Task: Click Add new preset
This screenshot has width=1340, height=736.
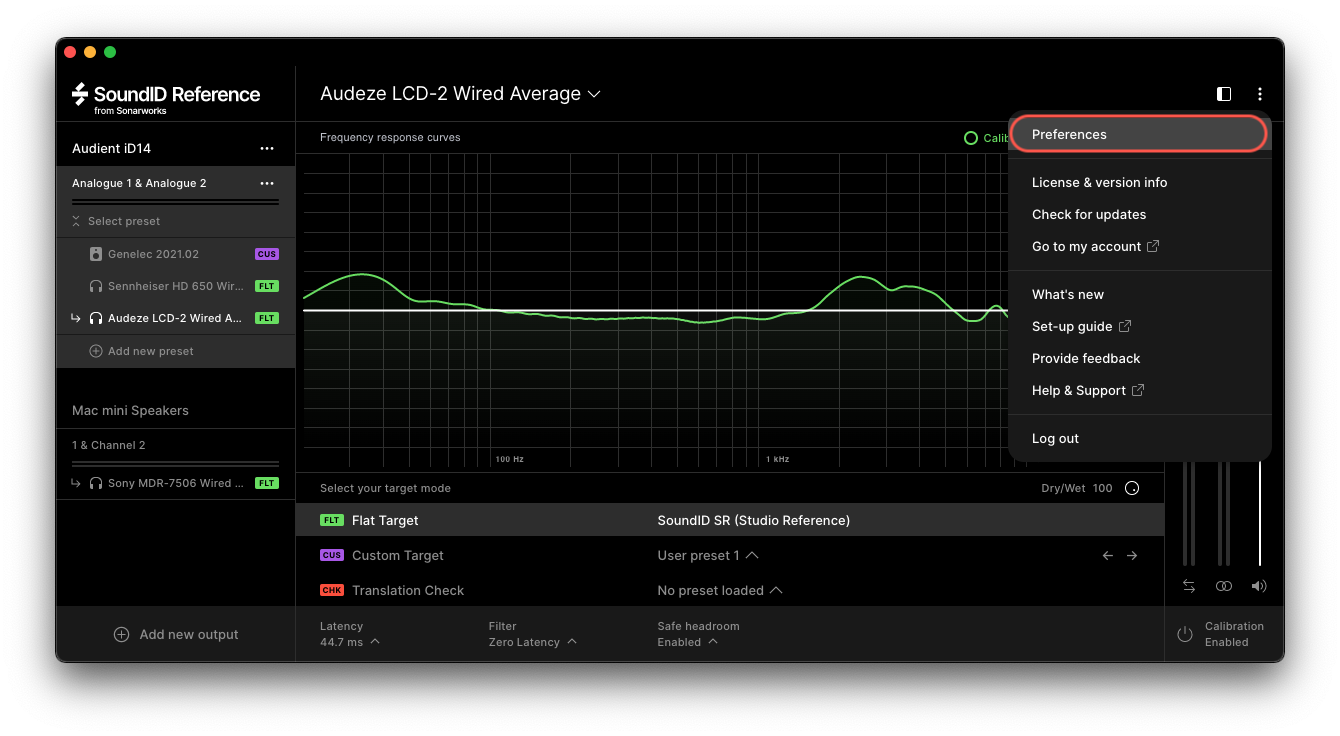Action: tap(142, 351)
